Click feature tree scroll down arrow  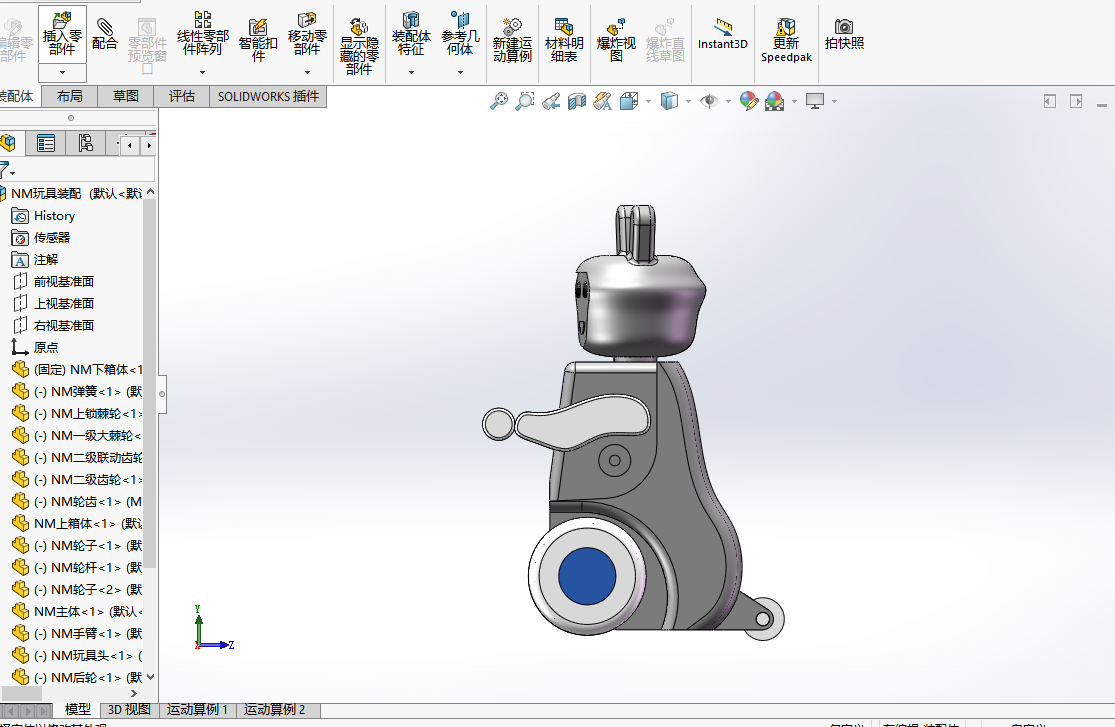150,677
